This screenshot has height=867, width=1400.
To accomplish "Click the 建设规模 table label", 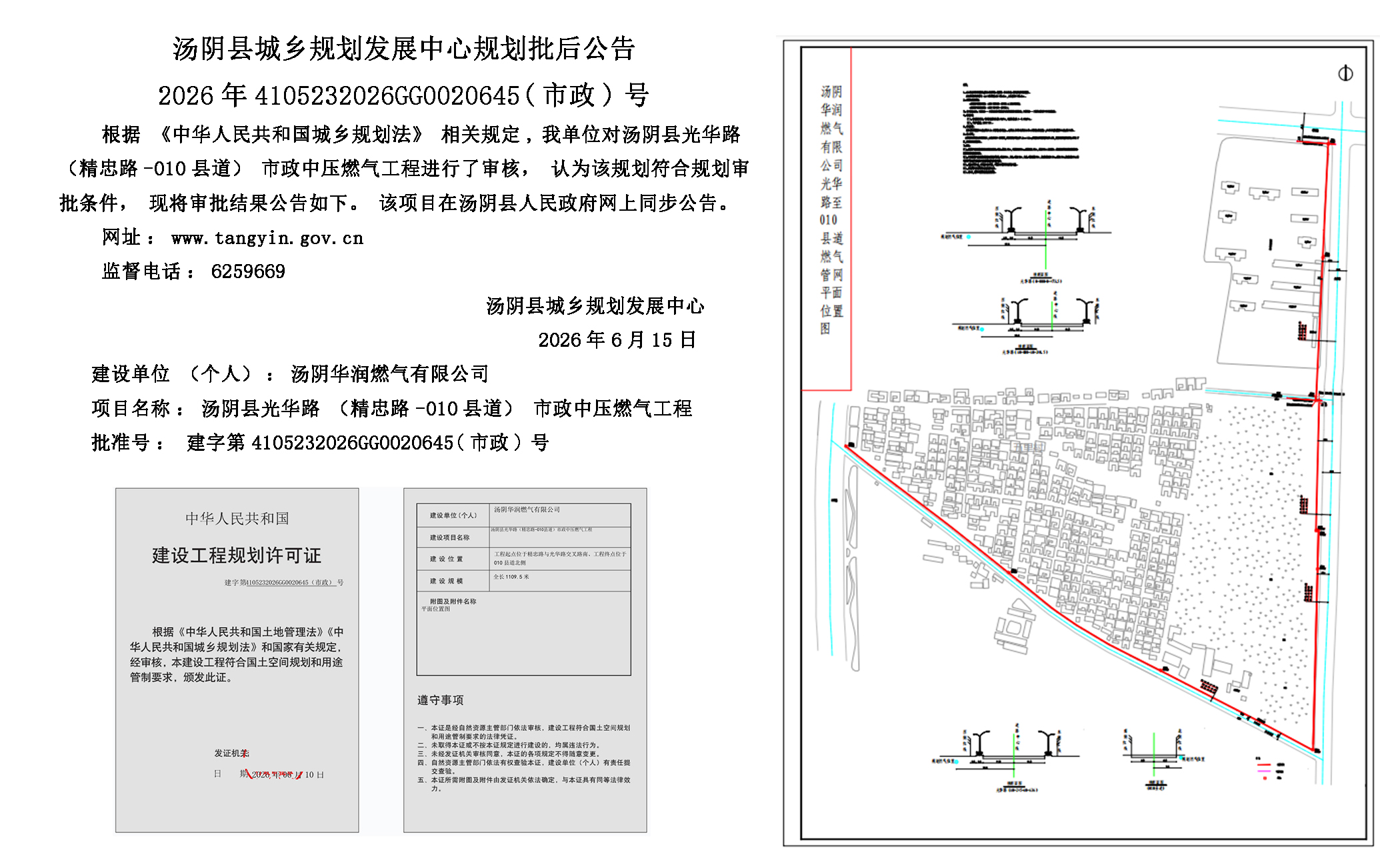I will (x=446, y=581).
